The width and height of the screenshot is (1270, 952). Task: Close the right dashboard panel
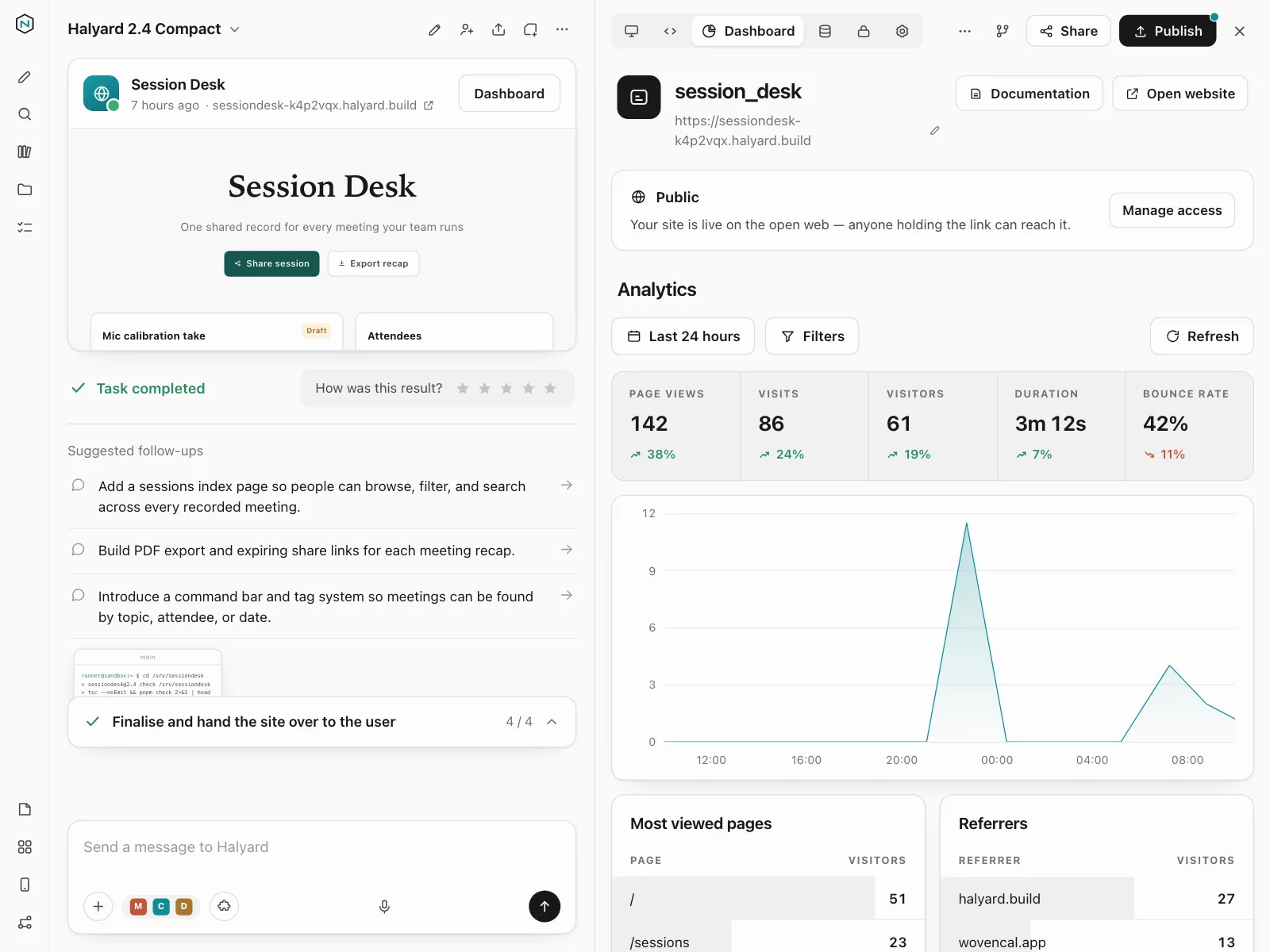1240,31
